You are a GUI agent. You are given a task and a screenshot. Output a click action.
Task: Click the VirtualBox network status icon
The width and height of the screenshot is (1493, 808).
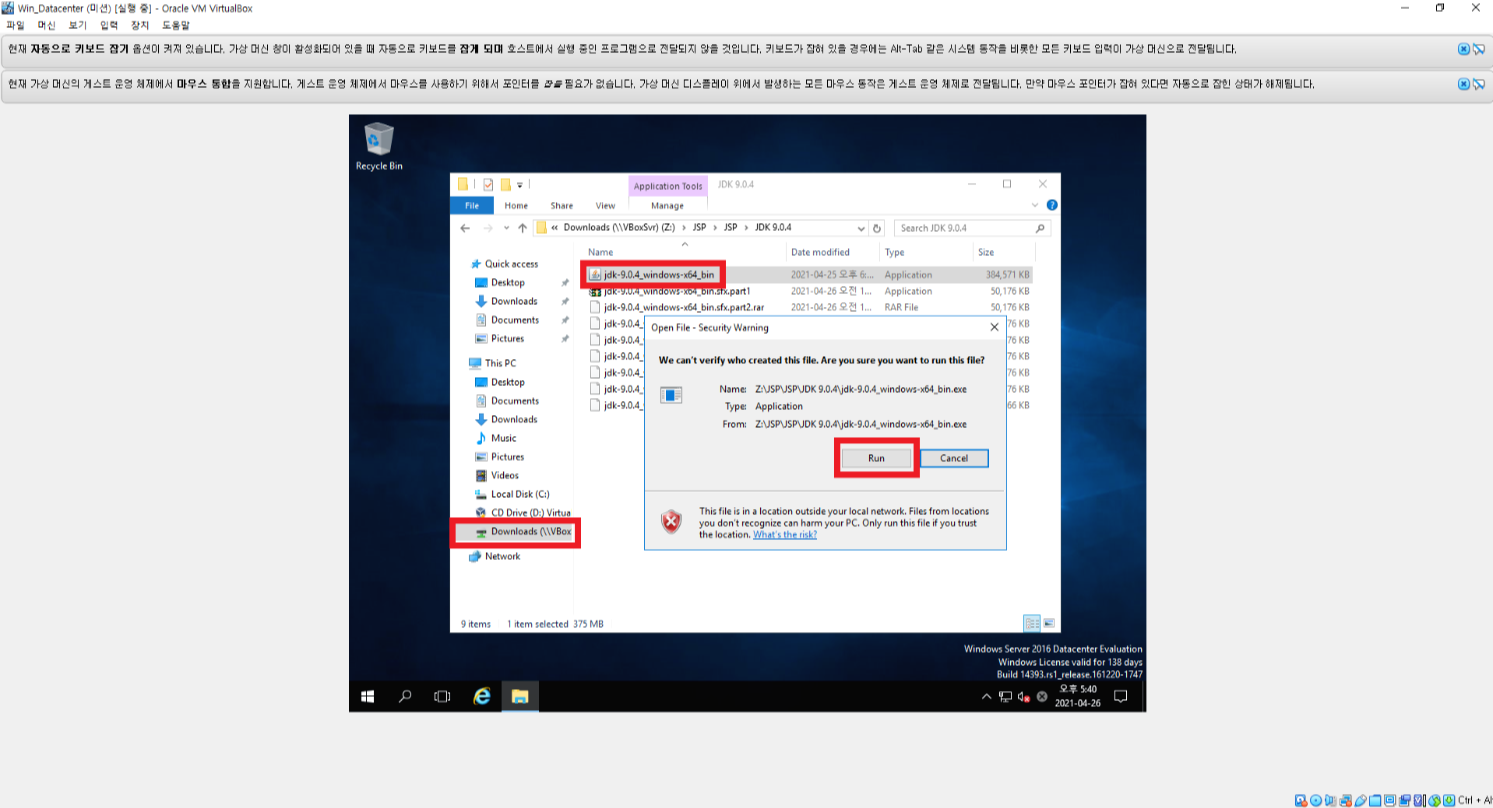(x=1346, y=800)
